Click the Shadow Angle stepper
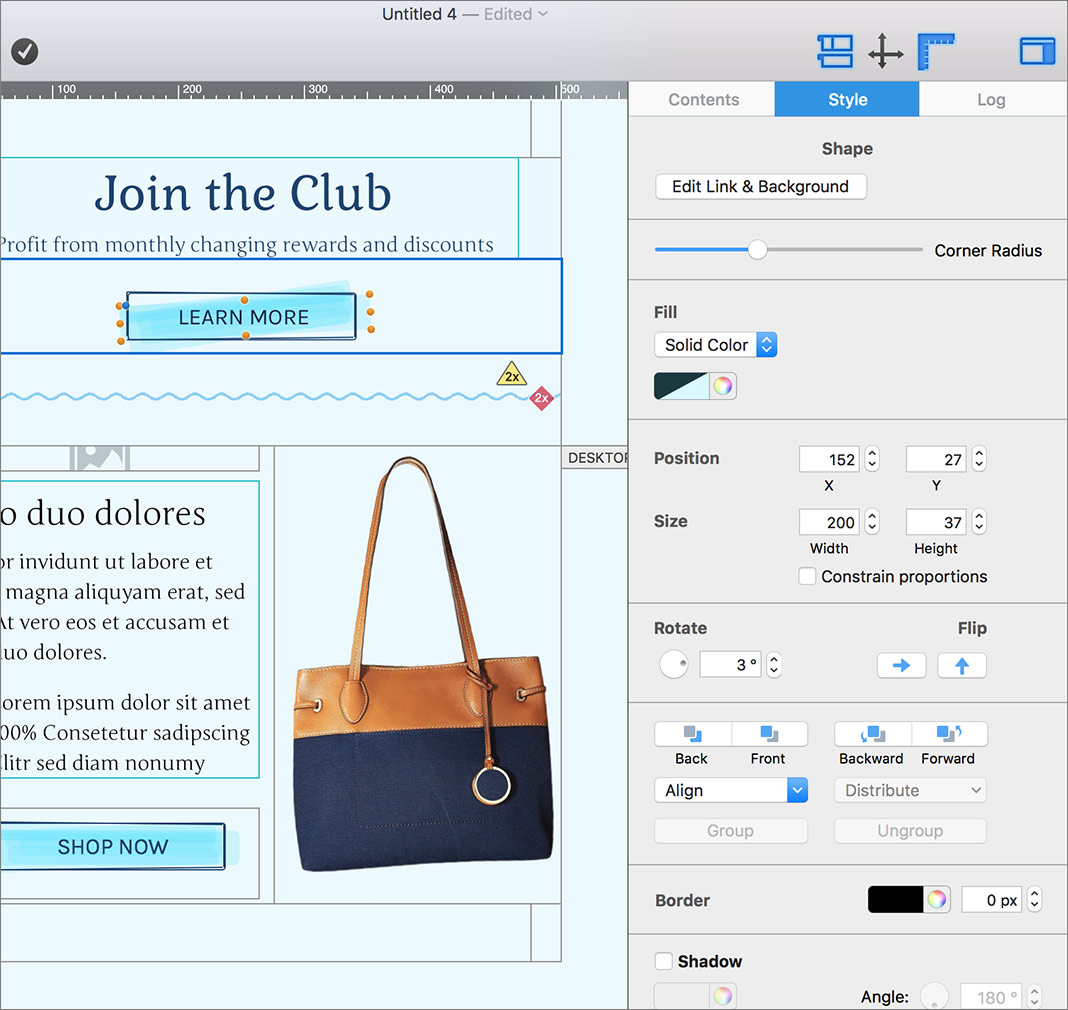The image size is (1068, 1010). [1035, 996]
